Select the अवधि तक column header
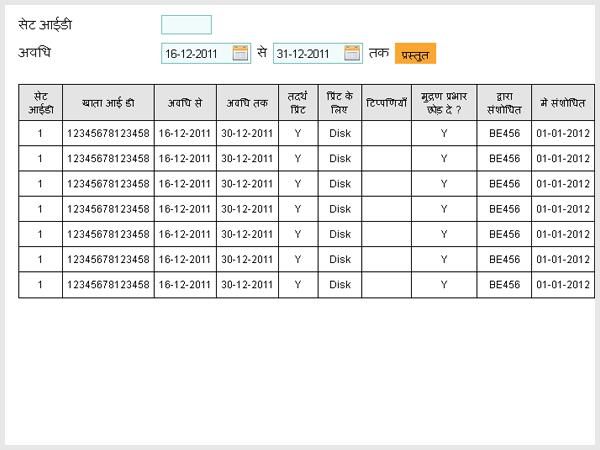600x450 pixels. pos(247,103)
